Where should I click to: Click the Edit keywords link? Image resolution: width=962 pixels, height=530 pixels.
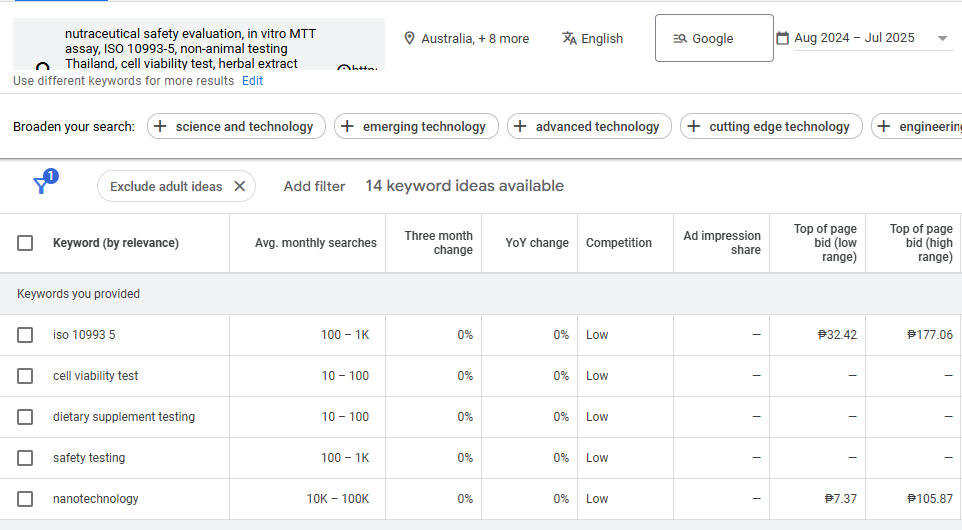point(252,81)
